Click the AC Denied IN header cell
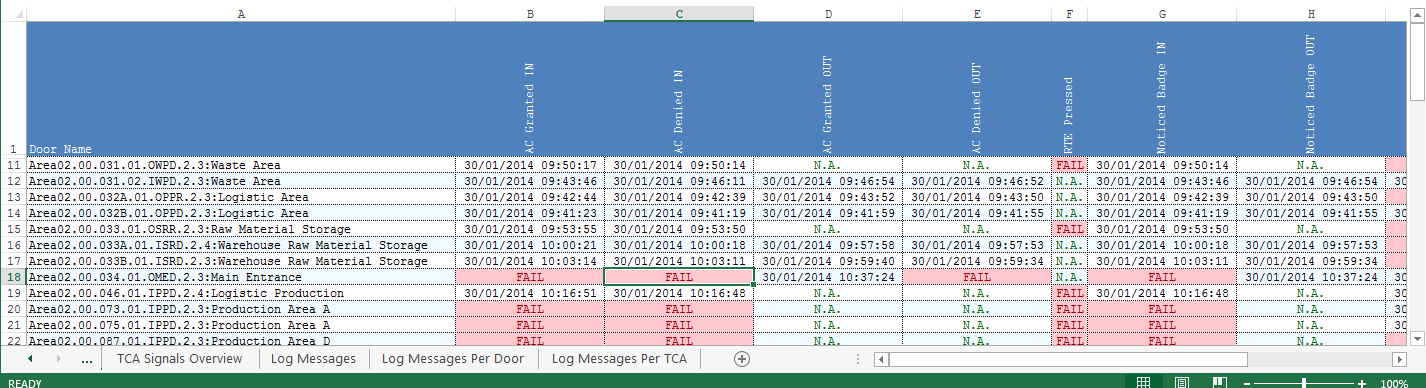Image resolution: width=1426 pixels, height=388 pixels. click(x=679, y=89)
